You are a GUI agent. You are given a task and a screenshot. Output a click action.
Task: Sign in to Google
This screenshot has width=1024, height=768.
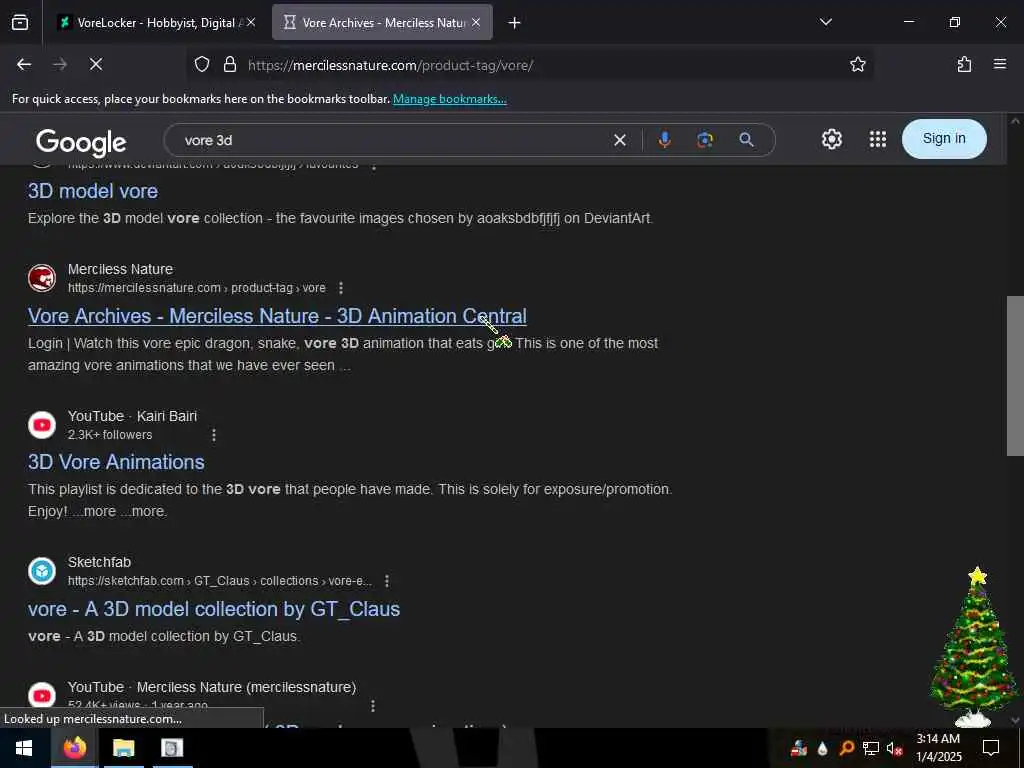(x=944, y=138)
